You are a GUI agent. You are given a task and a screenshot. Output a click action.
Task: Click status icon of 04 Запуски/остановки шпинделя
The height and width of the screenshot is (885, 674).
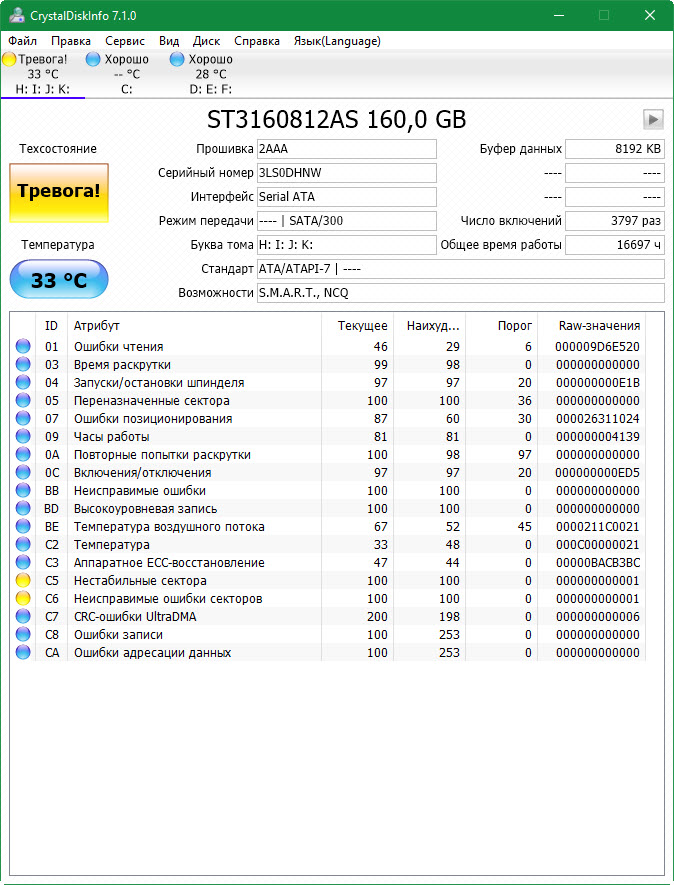point(23,383)
